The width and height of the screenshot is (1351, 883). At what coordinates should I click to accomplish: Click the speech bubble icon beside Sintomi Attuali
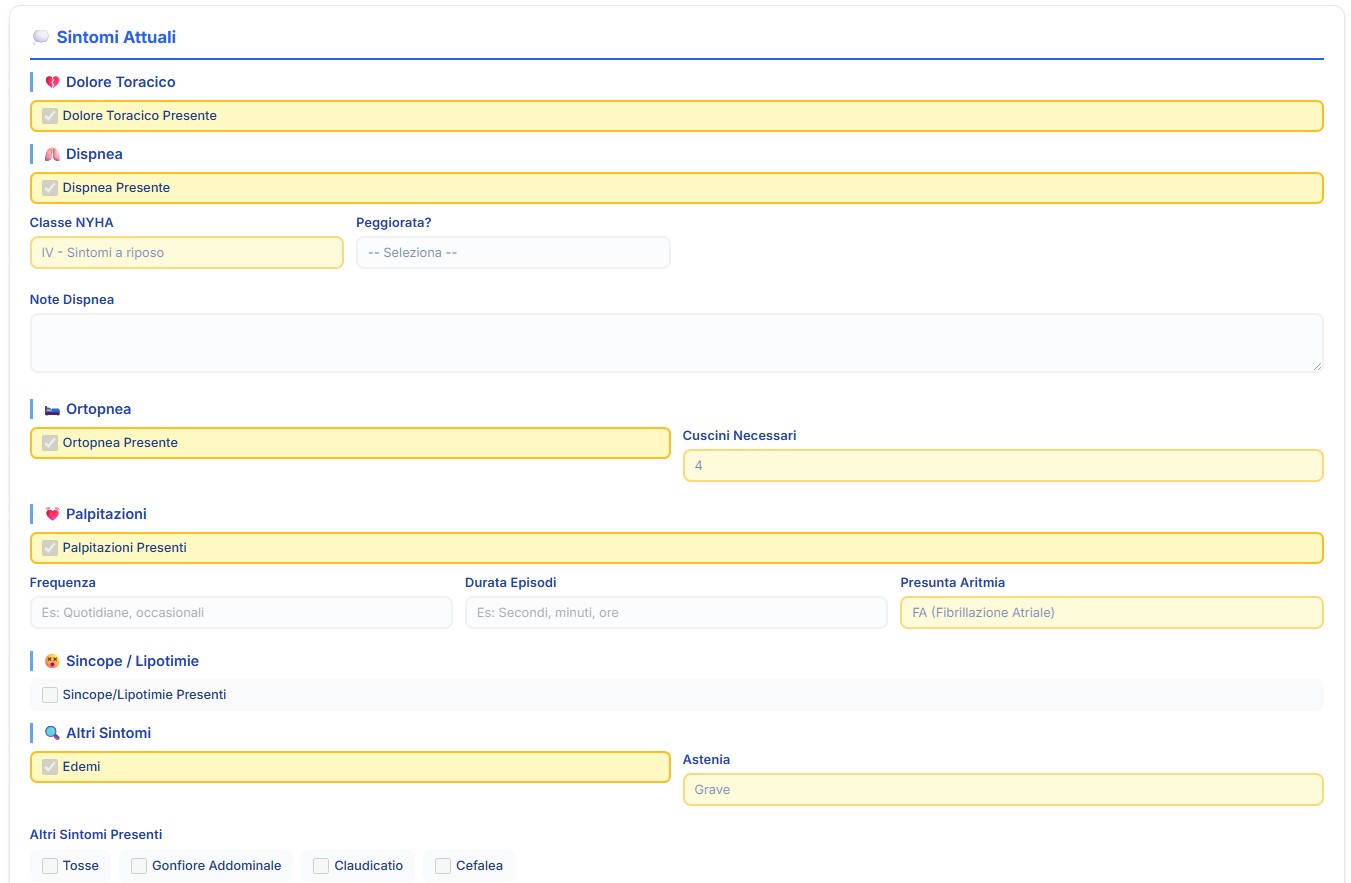pyautogui.click(x=40, y=38)
